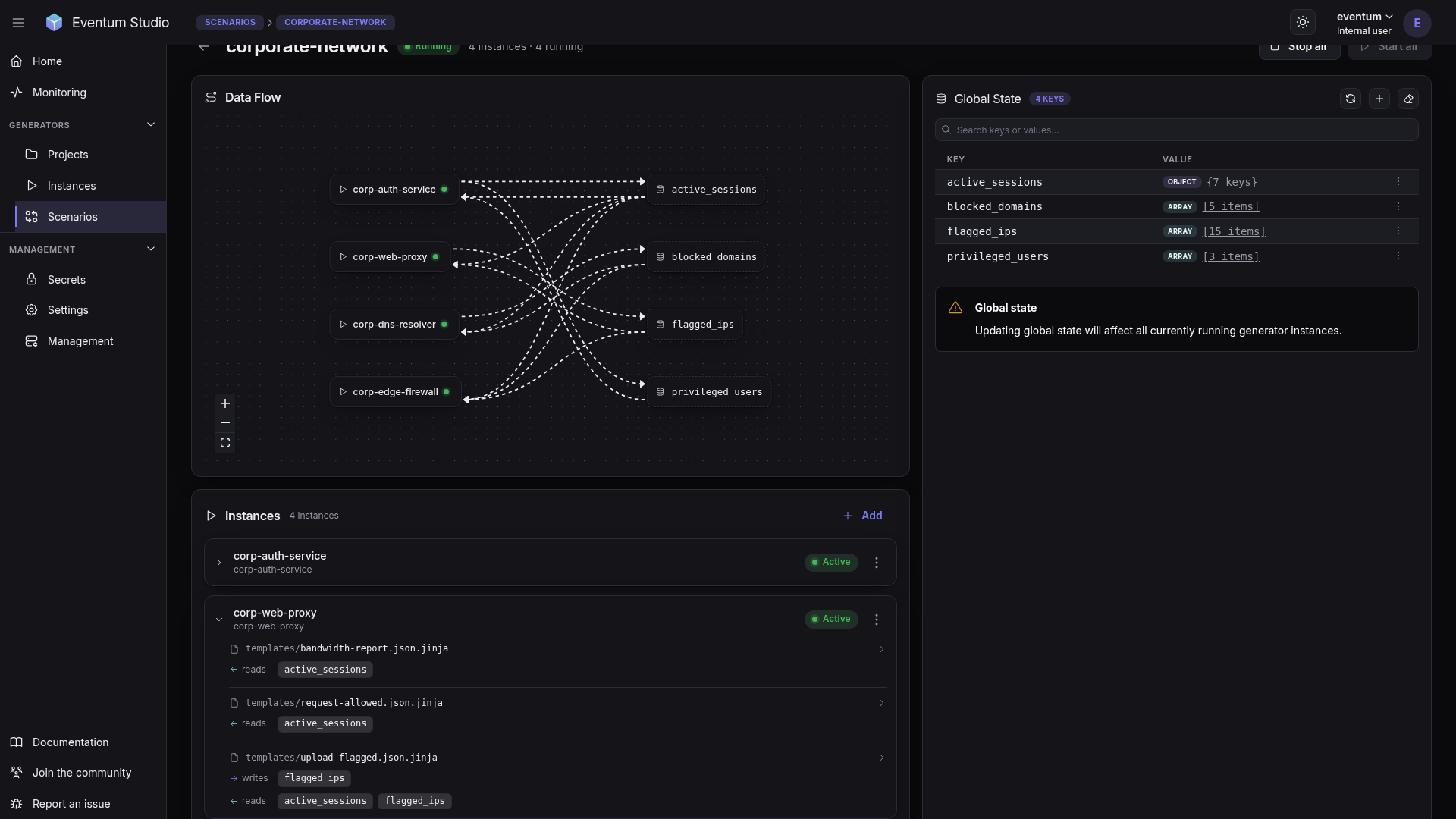Screen dimensions: 1456x819
Task: Clear global state with eraser icon
Action: click(x=1408, y=99)
